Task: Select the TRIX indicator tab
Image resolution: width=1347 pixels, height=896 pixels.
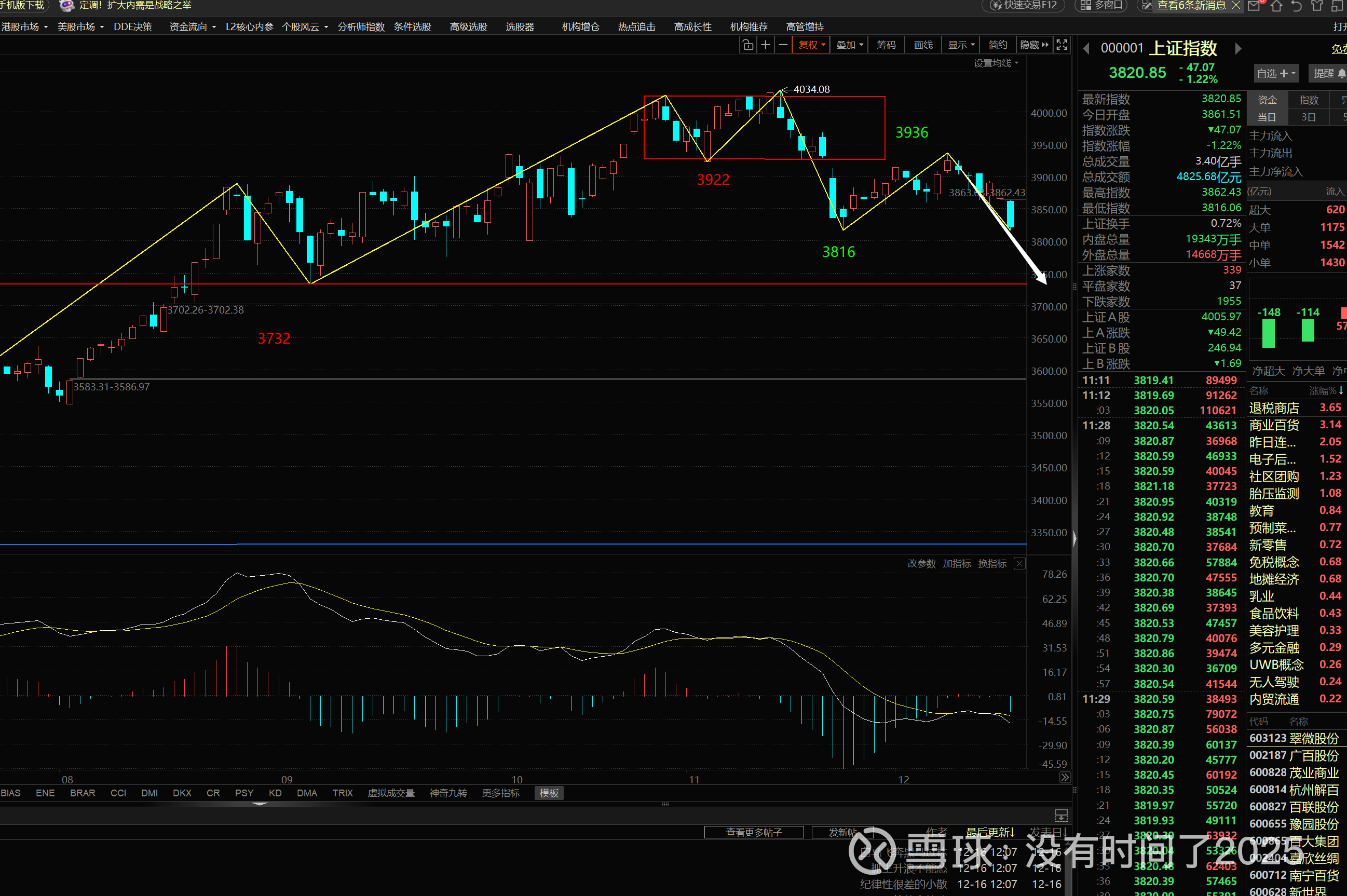Action: point(342,793)
